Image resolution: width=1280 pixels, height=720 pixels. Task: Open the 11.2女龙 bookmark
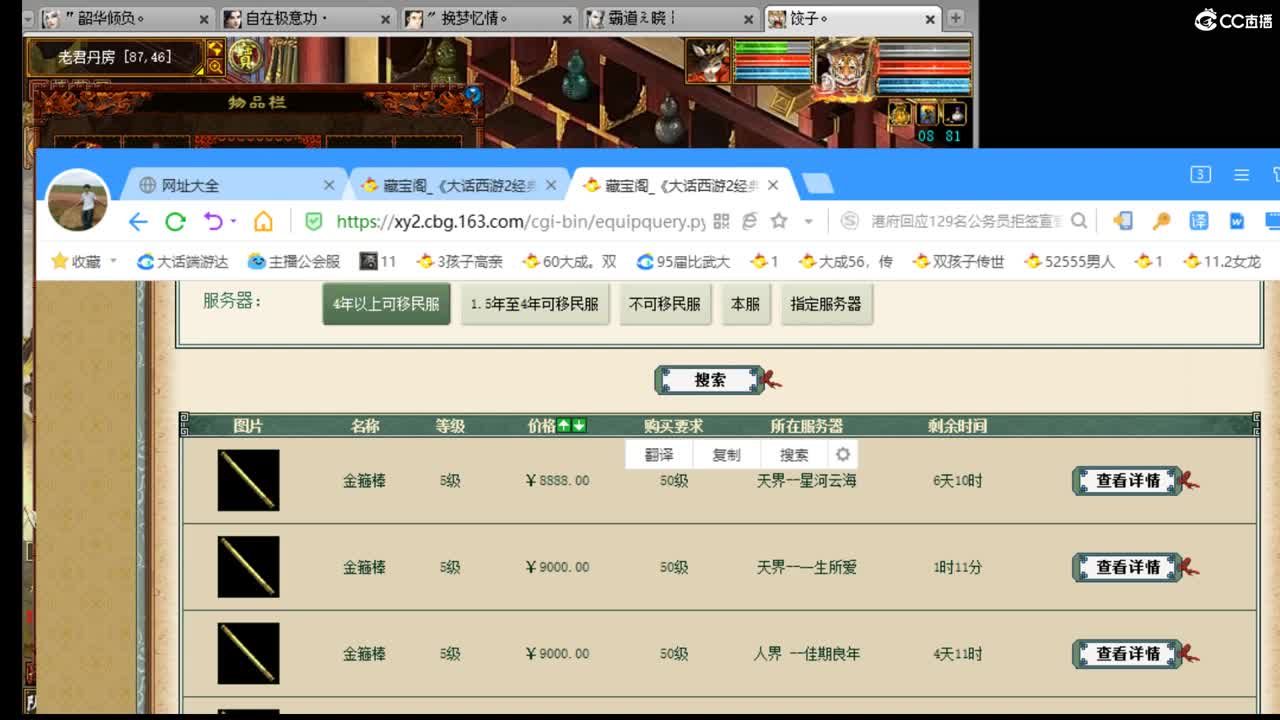tap(1222, 262)
